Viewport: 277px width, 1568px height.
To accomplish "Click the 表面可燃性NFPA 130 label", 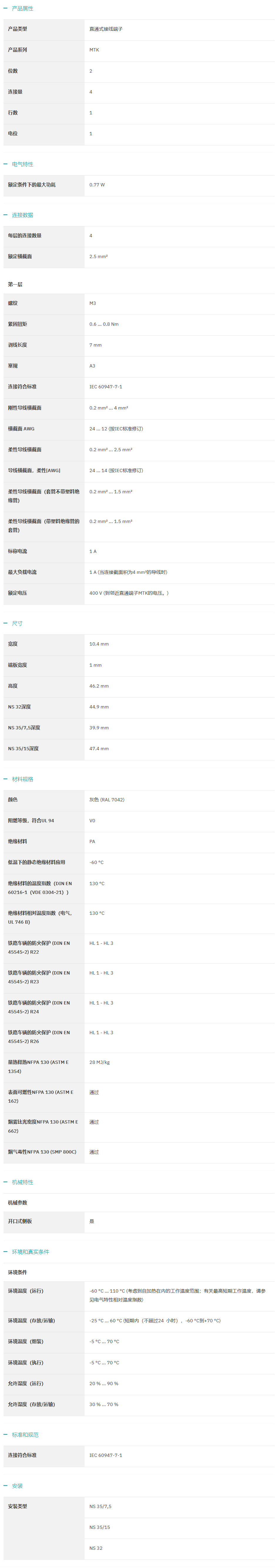I will click(x=40, y=1097).
